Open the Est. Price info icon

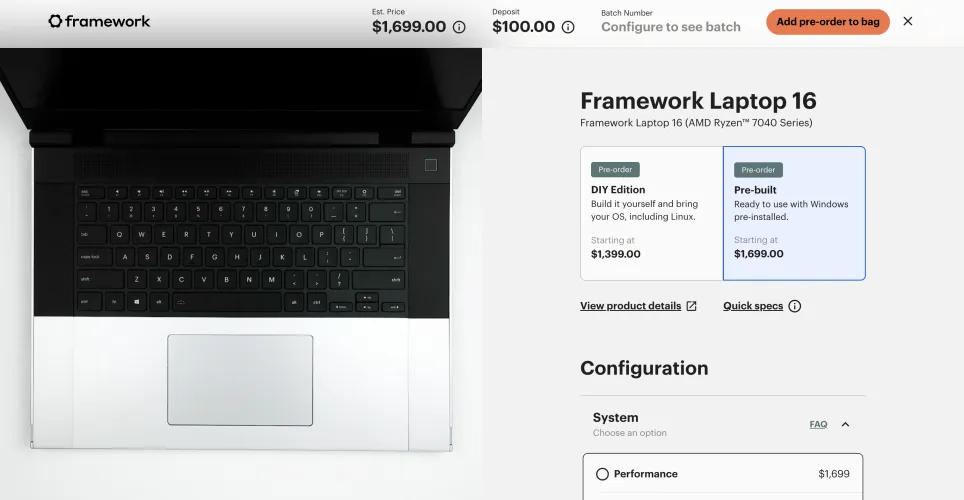tap(459, 28)
